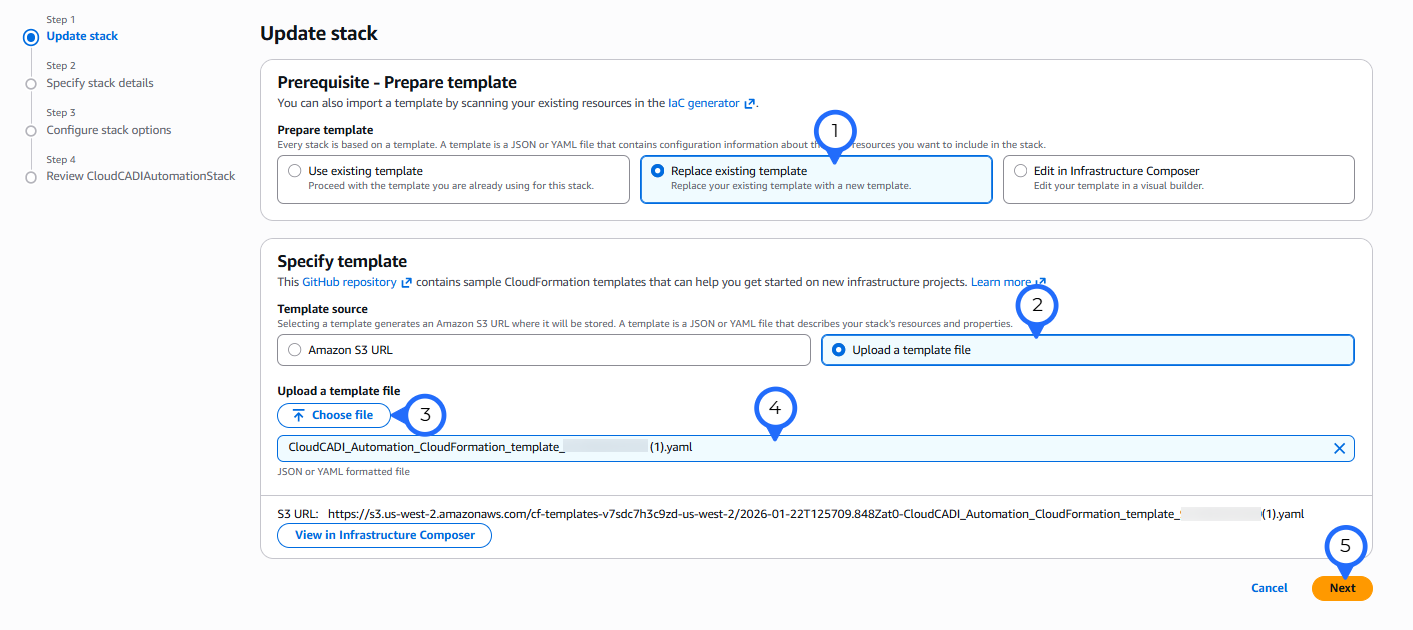Click the uploaded template filename field

pyautogui.click(x=700, y=448)
